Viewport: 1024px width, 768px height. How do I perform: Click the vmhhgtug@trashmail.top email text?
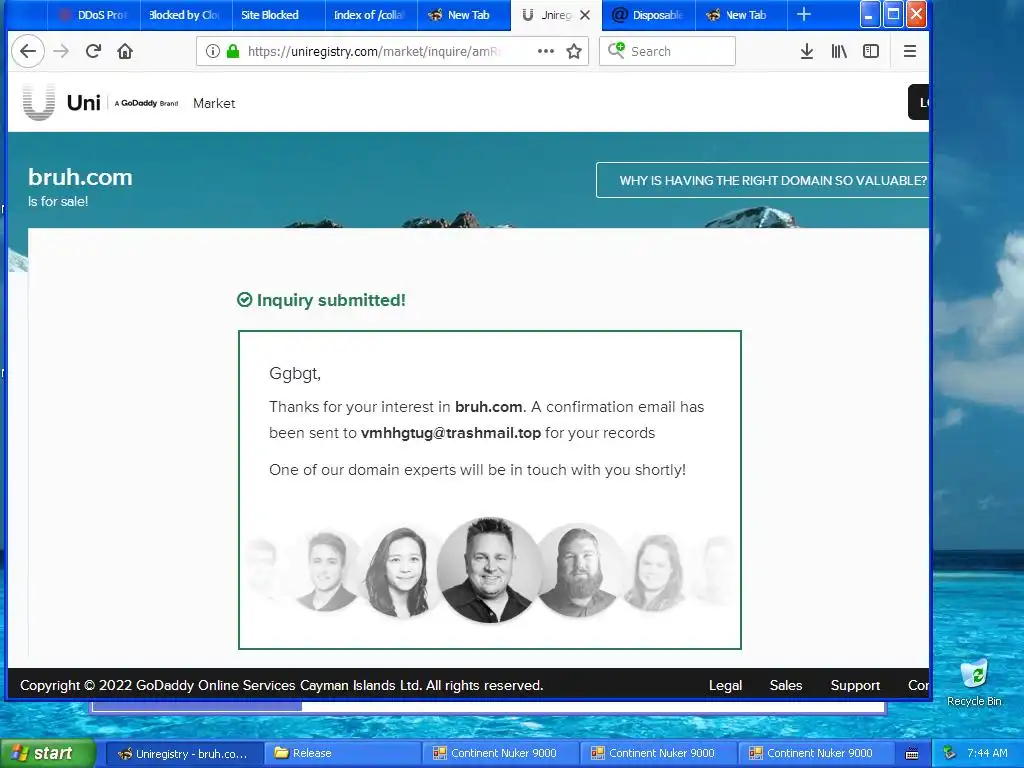point(451,433)
